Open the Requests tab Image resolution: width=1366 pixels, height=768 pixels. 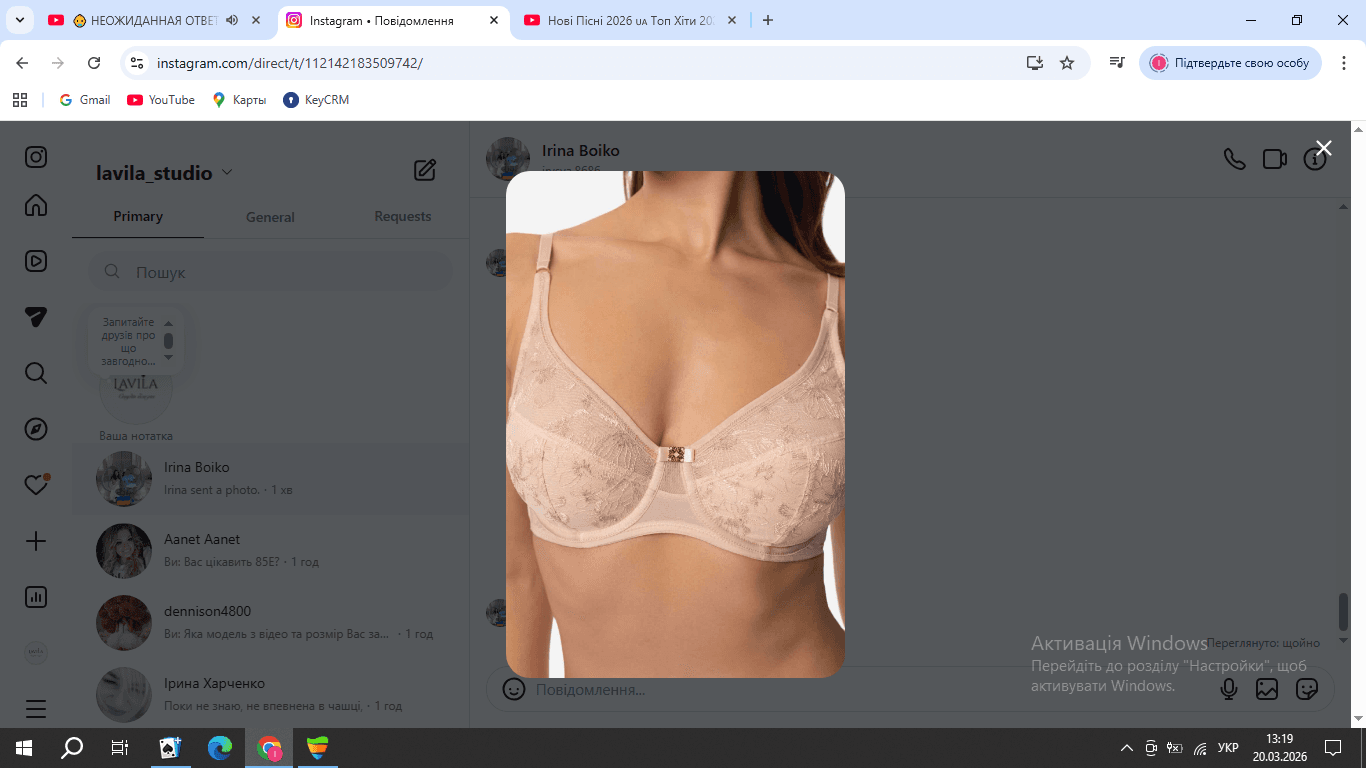pos(403,217)
